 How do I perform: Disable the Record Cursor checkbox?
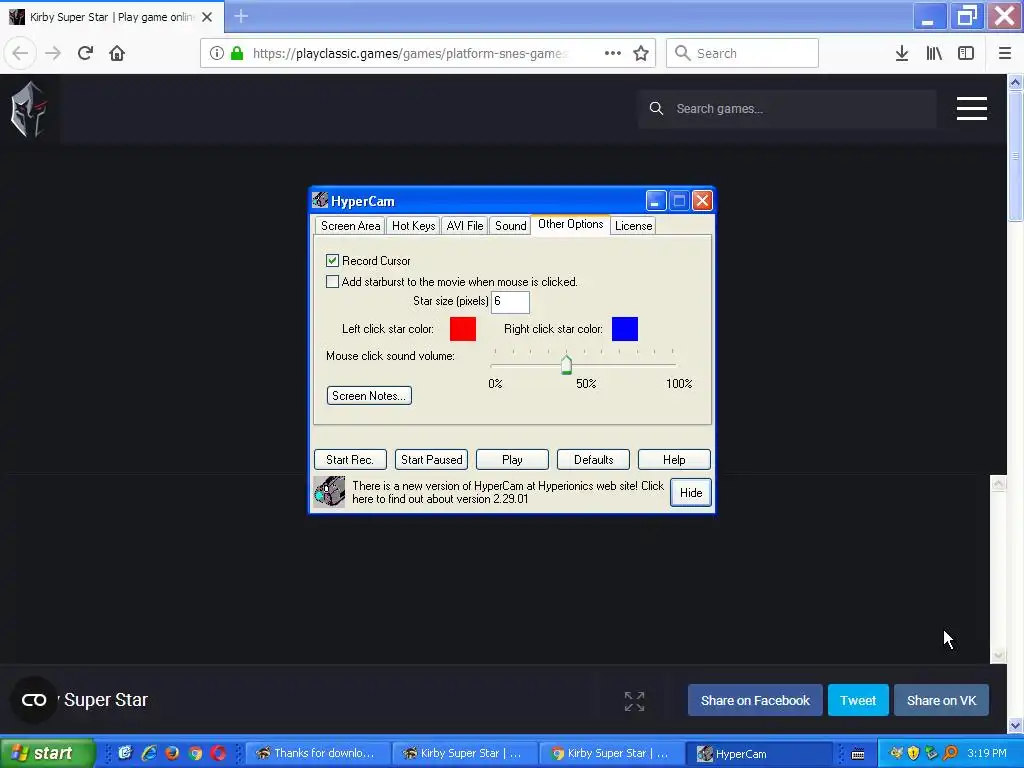332,261
